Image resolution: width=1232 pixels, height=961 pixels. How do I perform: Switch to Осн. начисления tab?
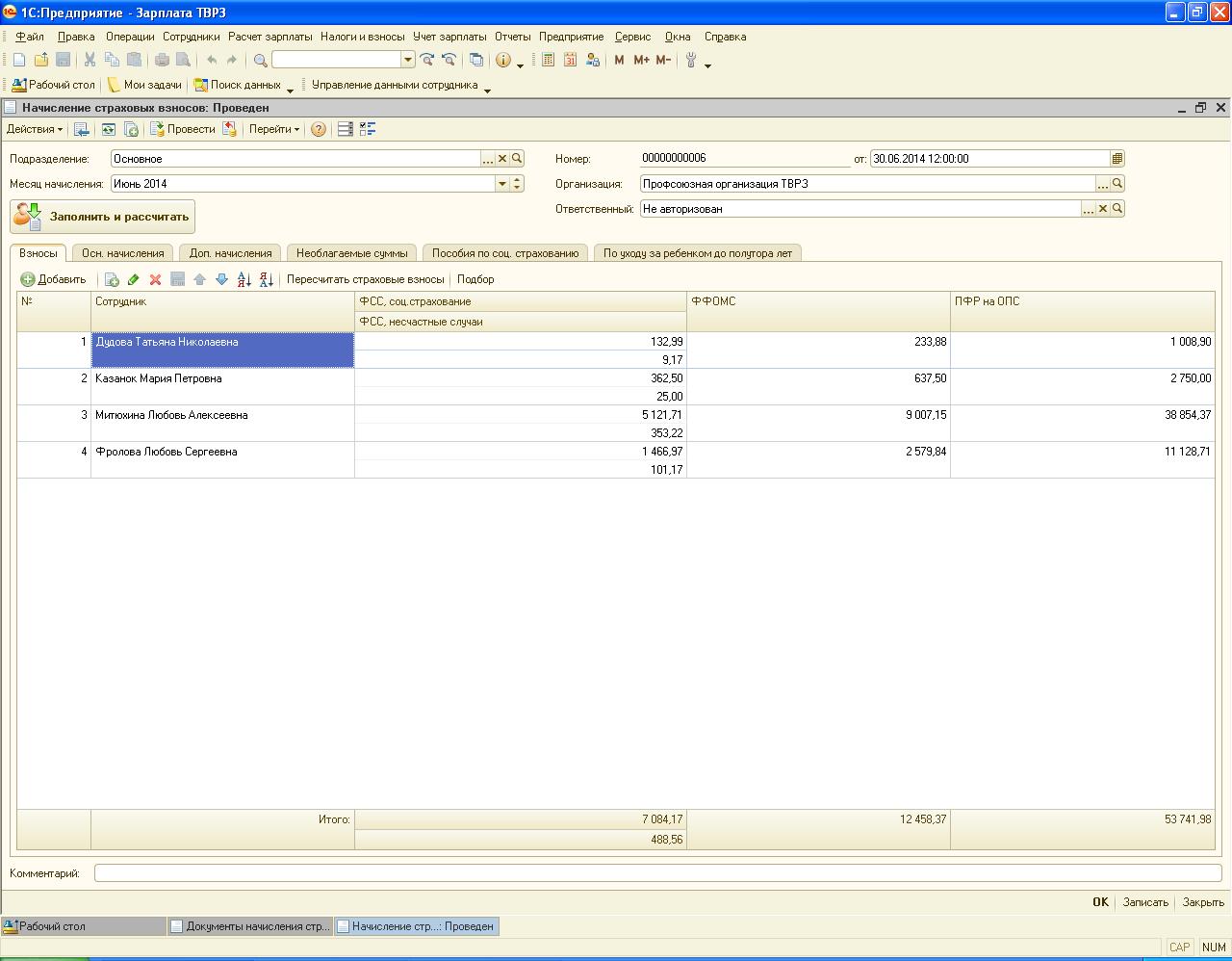[123, 253]
